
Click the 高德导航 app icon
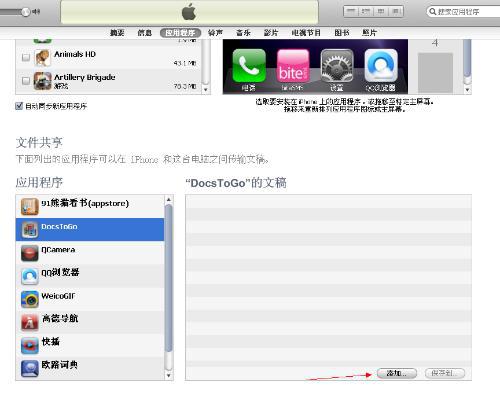click(x=30, y=322)
